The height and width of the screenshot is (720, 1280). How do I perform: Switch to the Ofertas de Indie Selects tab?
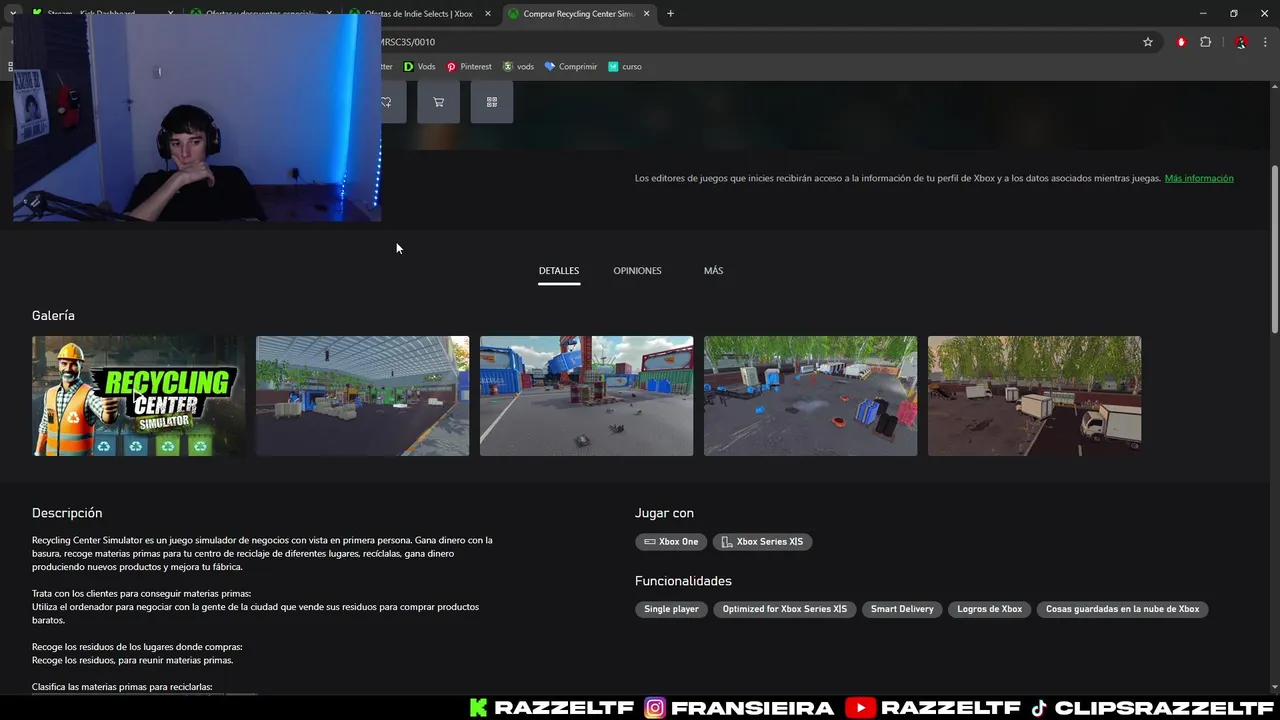[416, 14]
